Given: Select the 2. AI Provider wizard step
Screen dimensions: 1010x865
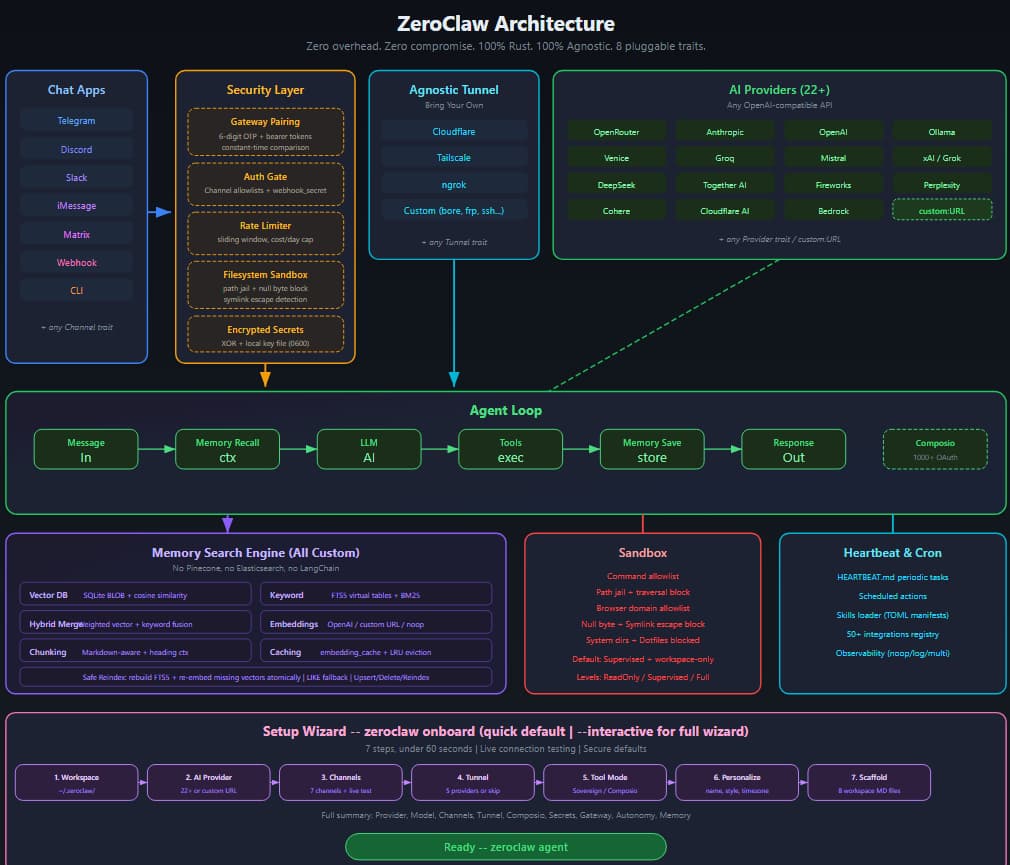Looking at the screenshot, I should pyautogui.click(x=208, y=783).
